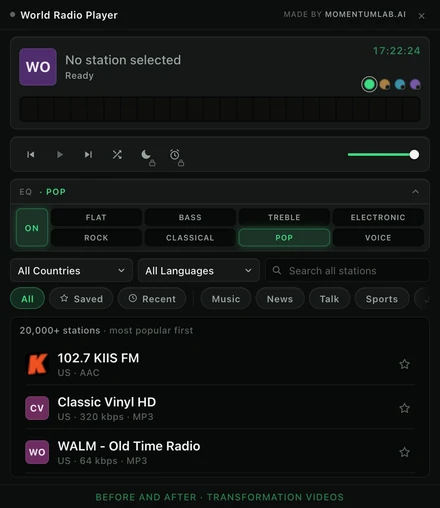Viewport: 440px width, 508px height.
Task: Choose the FLAT equalizer preset
Action: 96,217
